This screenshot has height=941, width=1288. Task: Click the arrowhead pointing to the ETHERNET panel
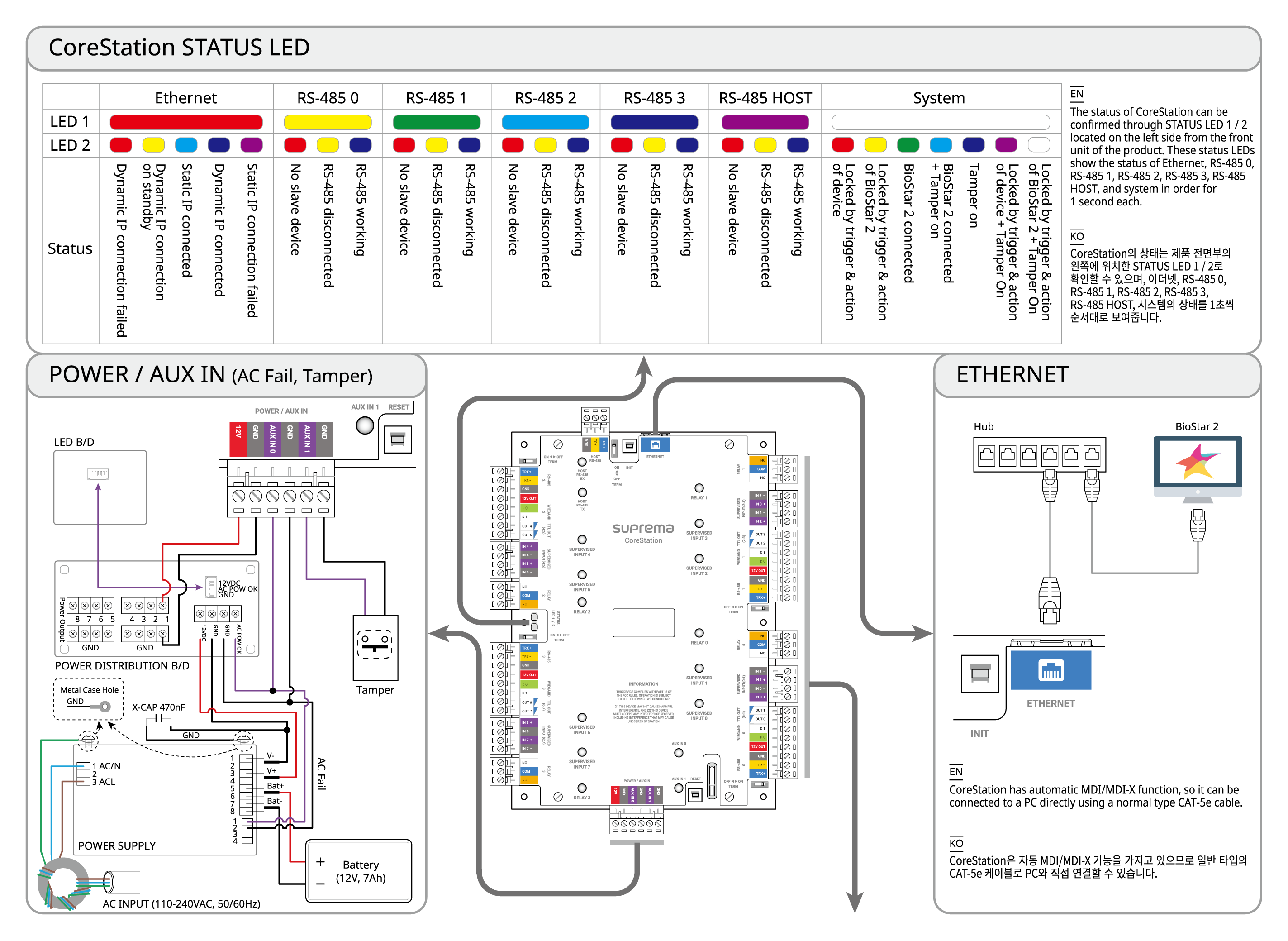pos(922,633)
